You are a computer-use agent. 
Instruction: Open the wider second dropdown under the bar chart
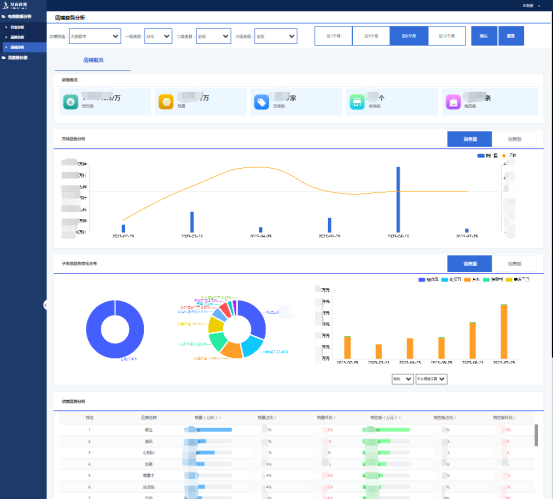pos(431,379)
